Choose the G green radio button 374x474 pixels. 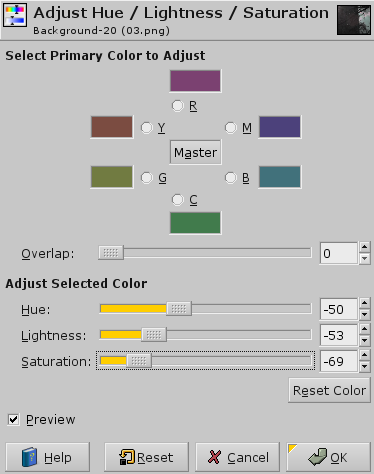click(x=147, y=178)
